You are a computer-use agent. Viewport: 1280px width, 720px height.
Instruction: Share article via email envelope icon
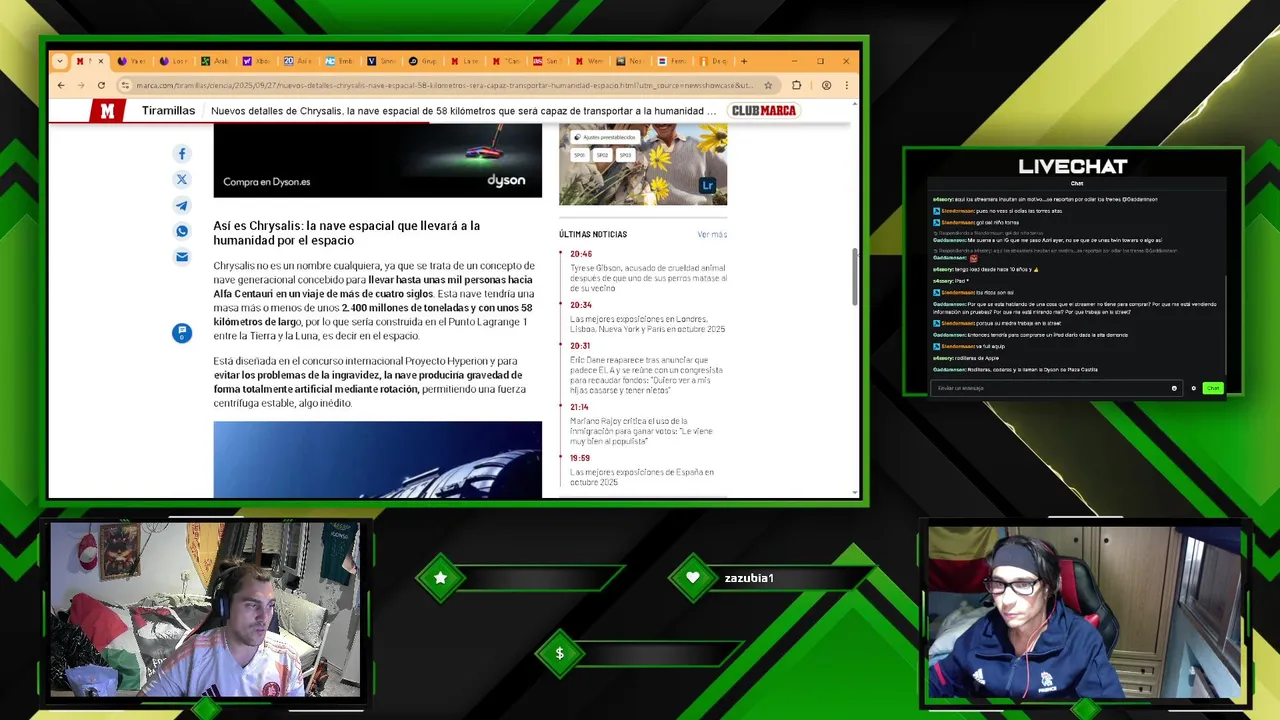coord(182,257)
